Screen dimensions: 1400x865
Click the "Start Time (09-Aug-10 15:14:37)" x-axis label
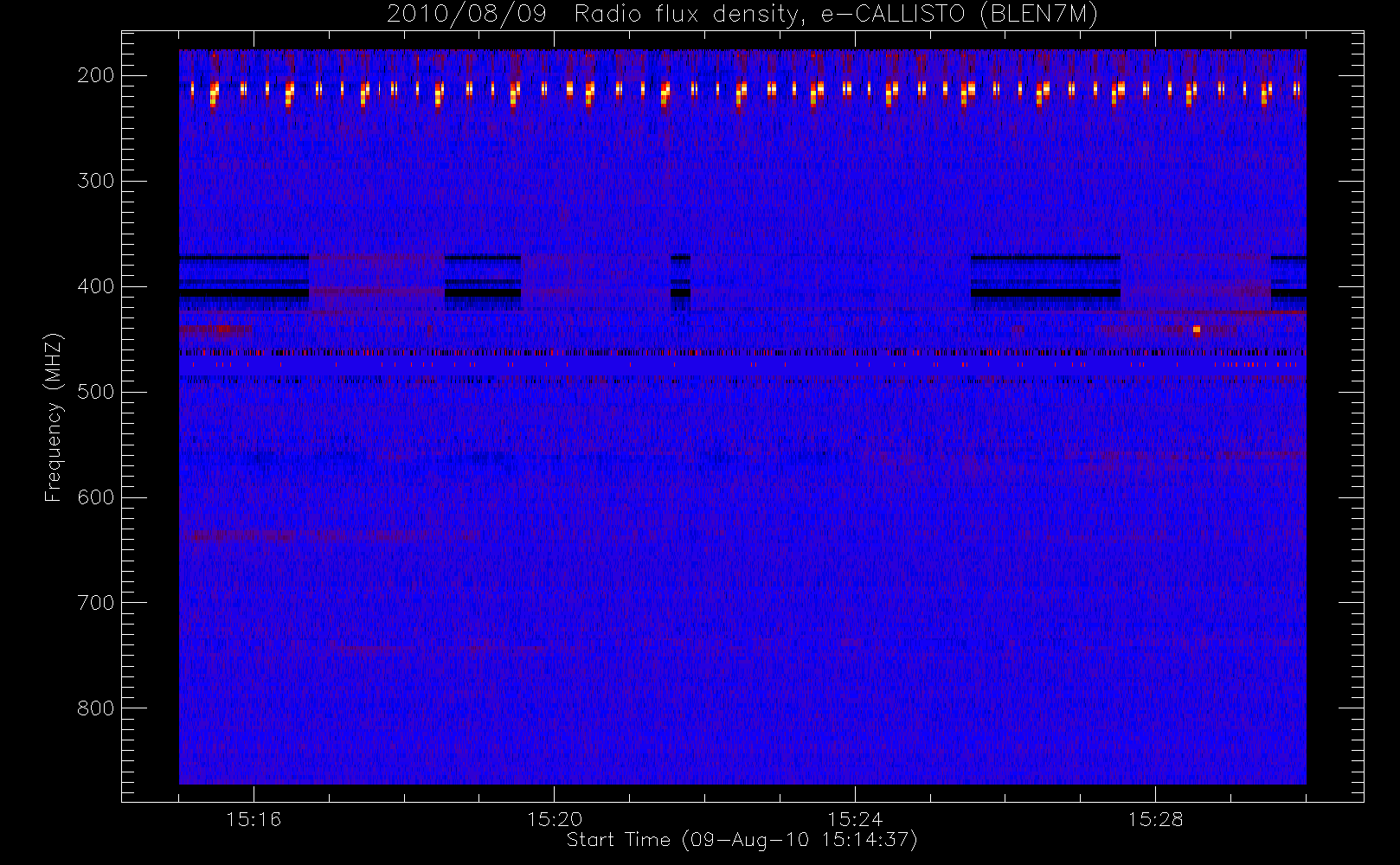click(742, 840)
